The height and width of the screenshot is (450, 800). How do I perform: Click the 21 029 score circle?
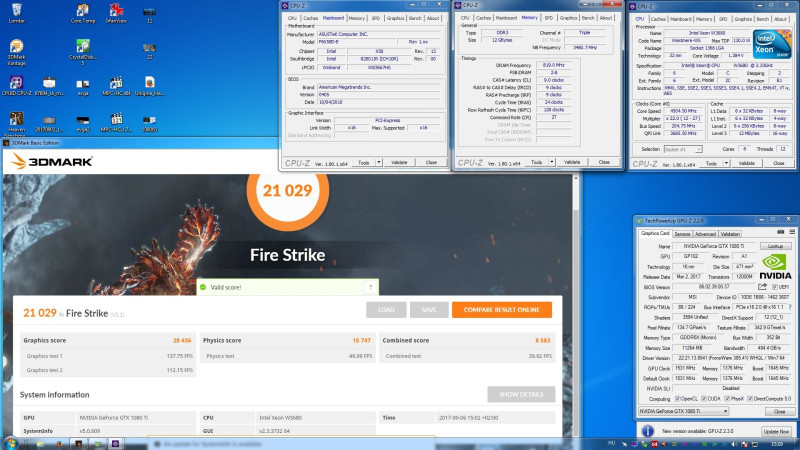[287, 190]
